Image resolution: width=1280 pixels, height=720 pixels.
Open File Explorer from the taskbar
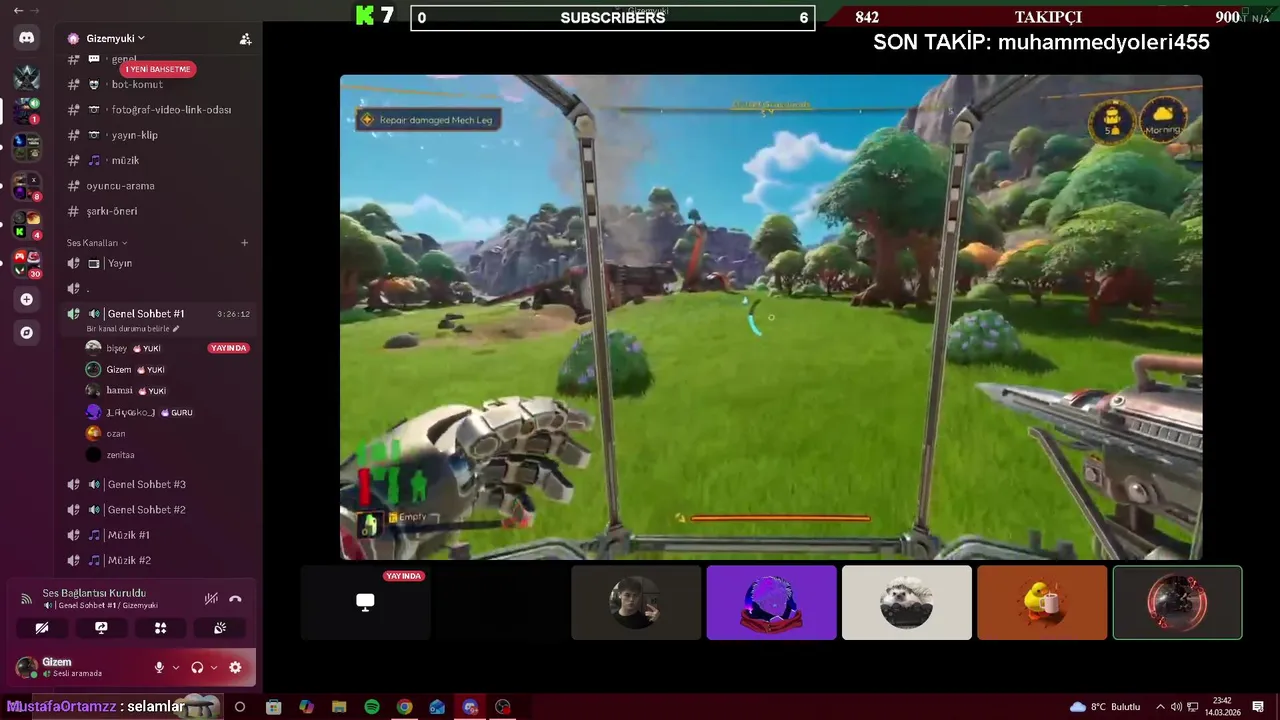(x=339, y=707)
